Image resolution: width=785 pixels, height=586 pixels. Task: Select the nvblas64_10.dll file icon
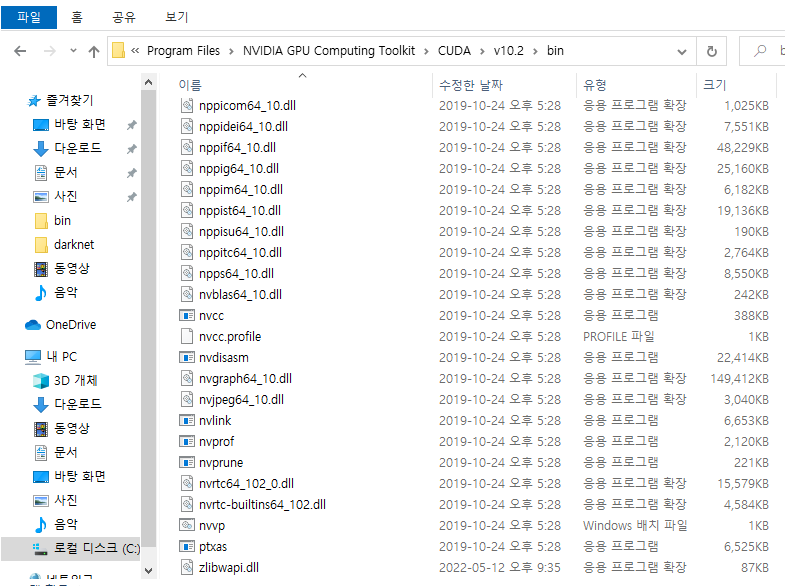click(x=187, y=295)
